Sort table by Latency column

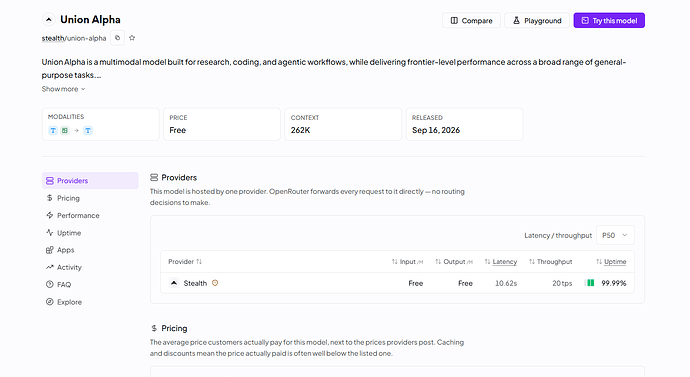click(501, 261)
